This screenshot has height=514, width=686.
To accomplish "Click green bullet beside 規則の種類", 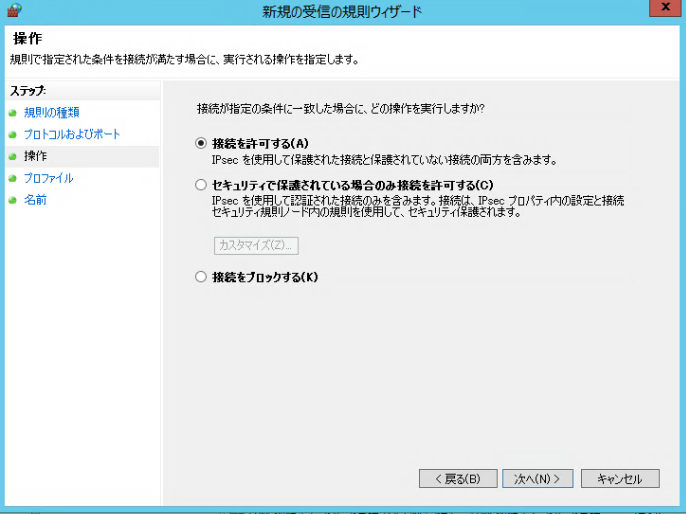I will point(13,113).
